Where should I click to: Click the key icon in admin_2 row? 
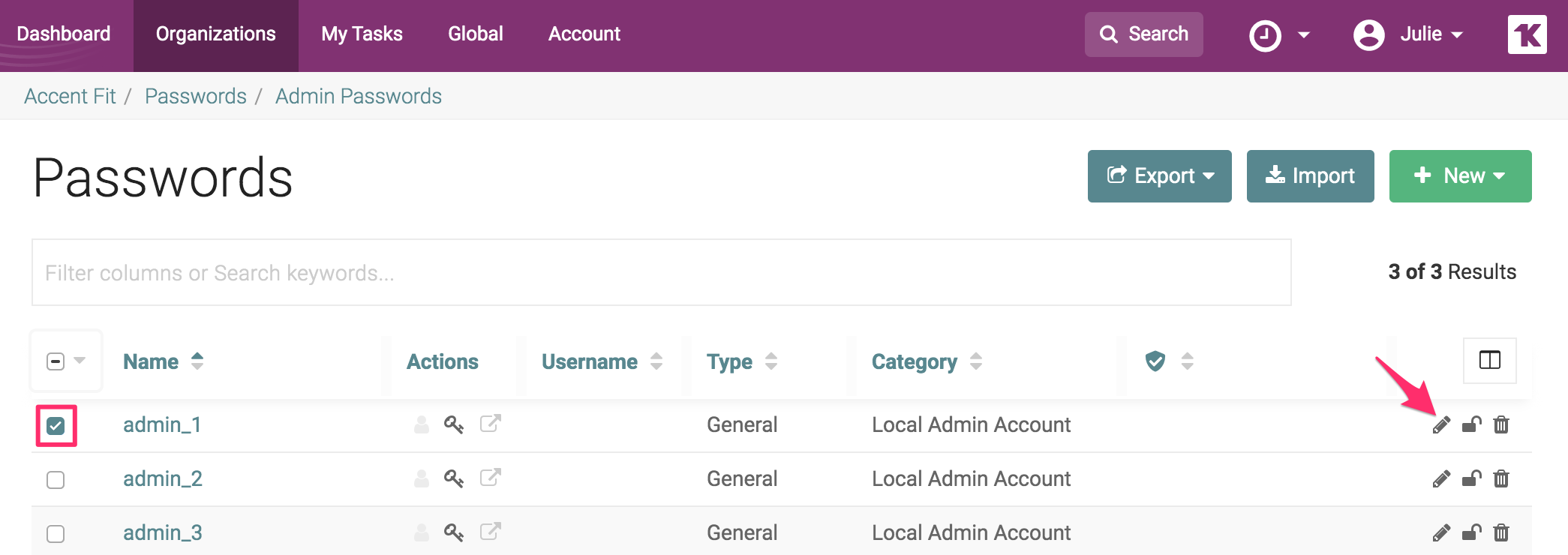[454, 478]
